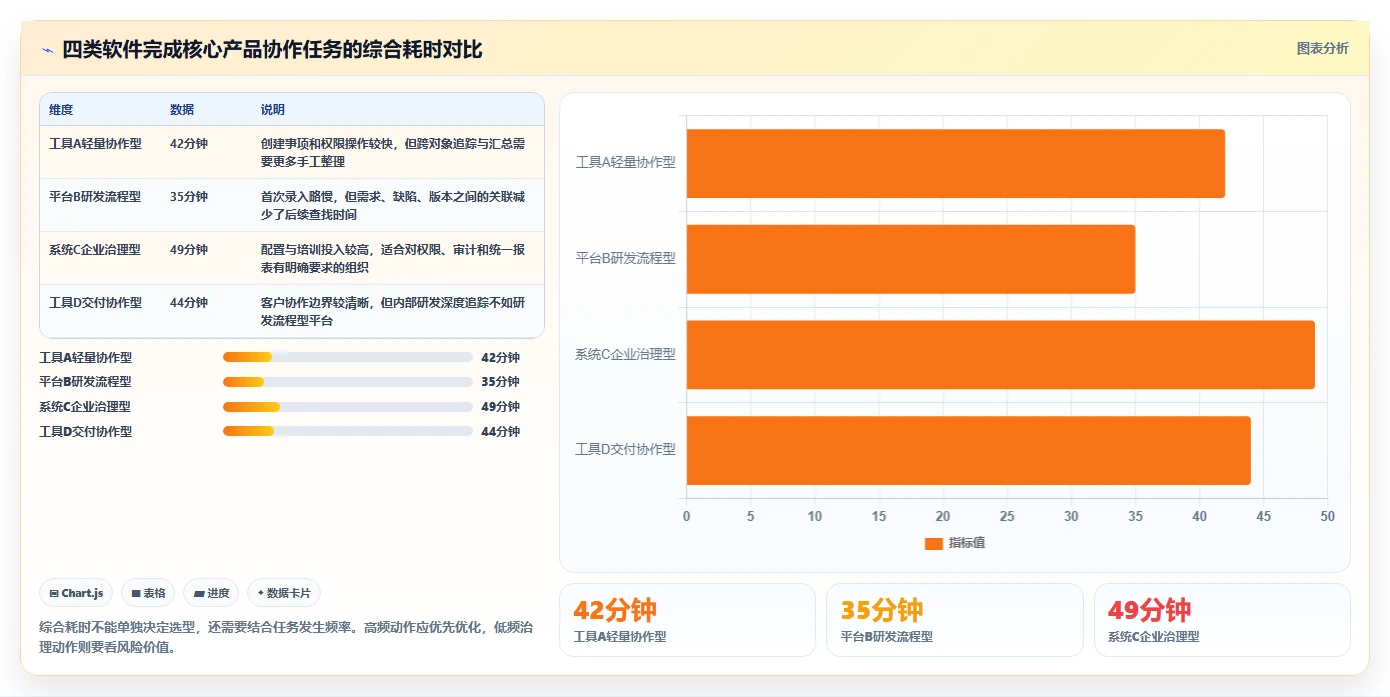Open the orange 42分钟 data card
Viewport: 1390px width, 697px height.
click(687, 620)
